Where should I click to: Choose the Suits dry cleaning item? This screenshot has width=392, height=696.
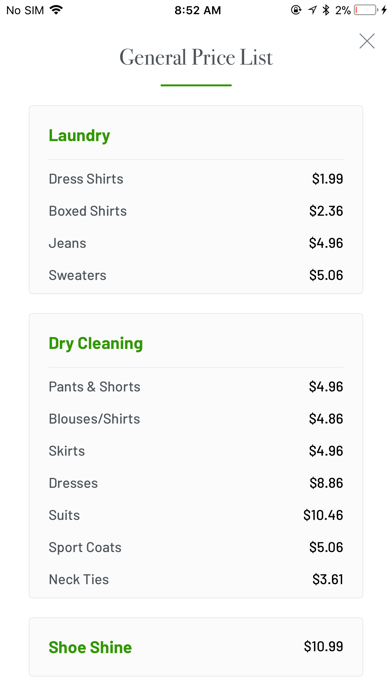[64, 515]
